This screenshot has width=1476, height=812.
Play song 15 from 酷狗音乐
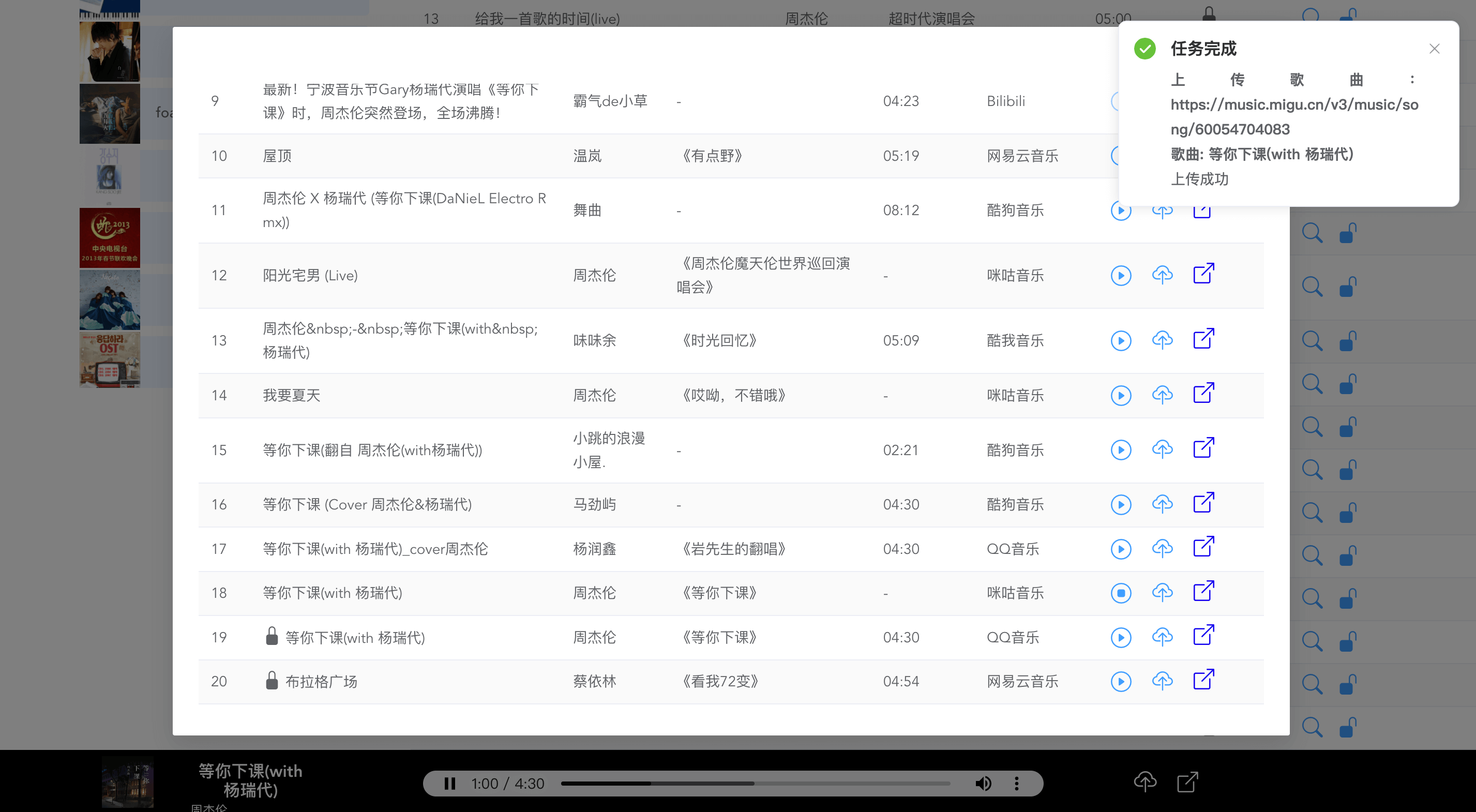[1120, 450]
